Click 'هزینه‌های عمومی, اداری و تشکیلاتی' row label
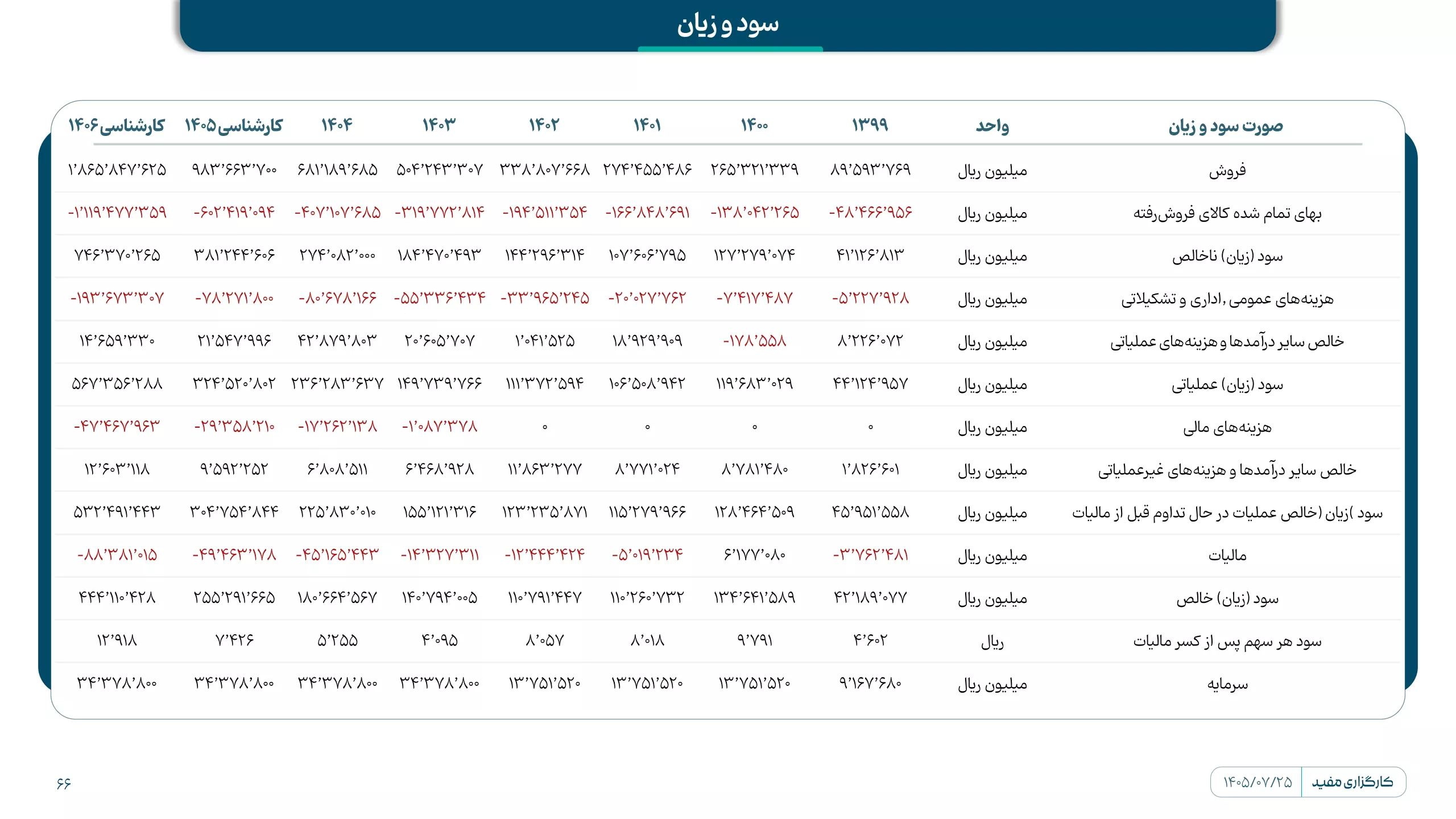This screenshot has height=819, width=1456. pyautogui.click(x=1227, y=299)
